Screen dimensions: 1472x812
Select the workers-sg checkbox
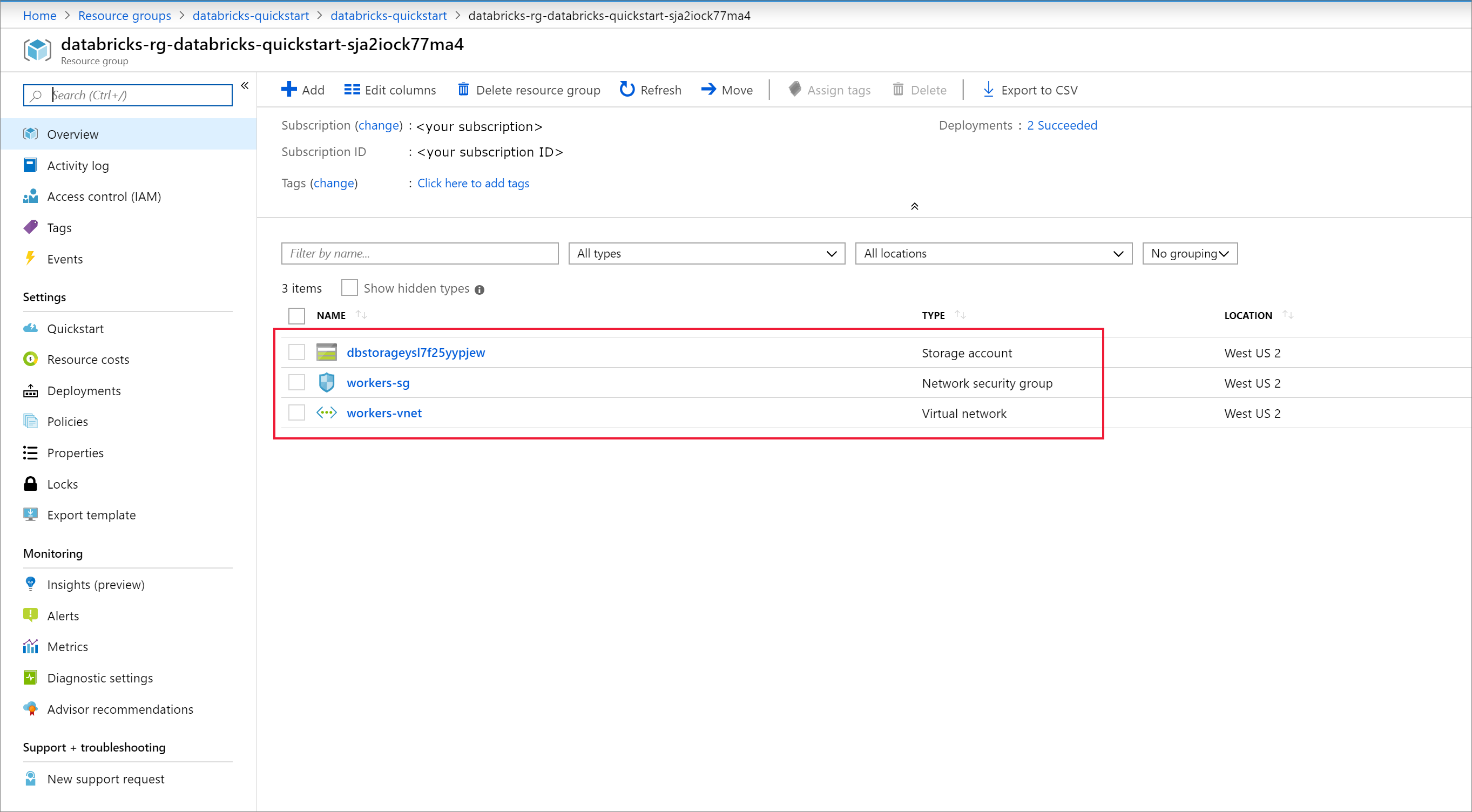pyautogui.click(x=297, y=383)
